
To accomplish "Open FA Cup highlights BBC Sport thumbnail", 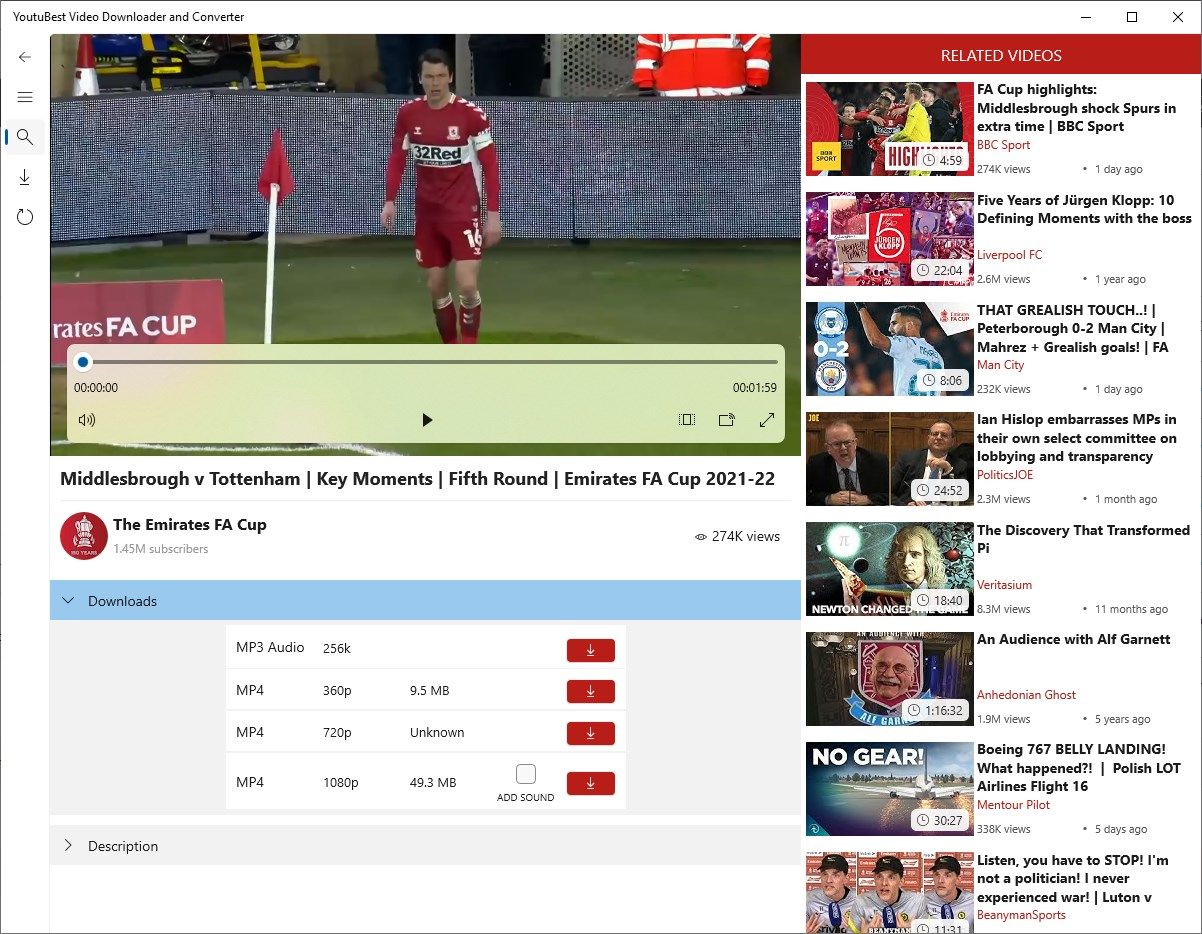I will [890, 129].
